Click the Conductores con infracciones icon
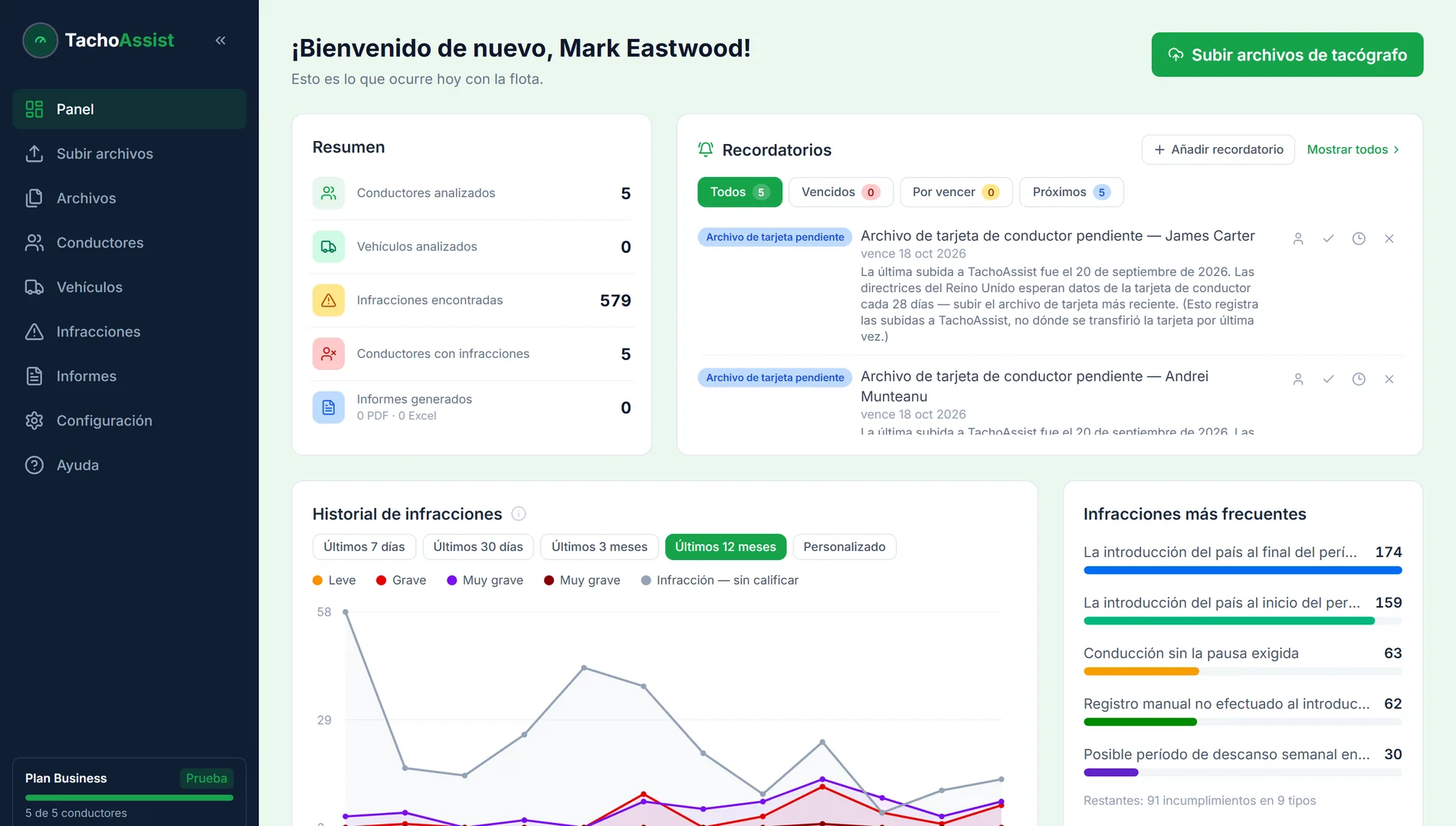1456x826 pixels. point(329,354)
